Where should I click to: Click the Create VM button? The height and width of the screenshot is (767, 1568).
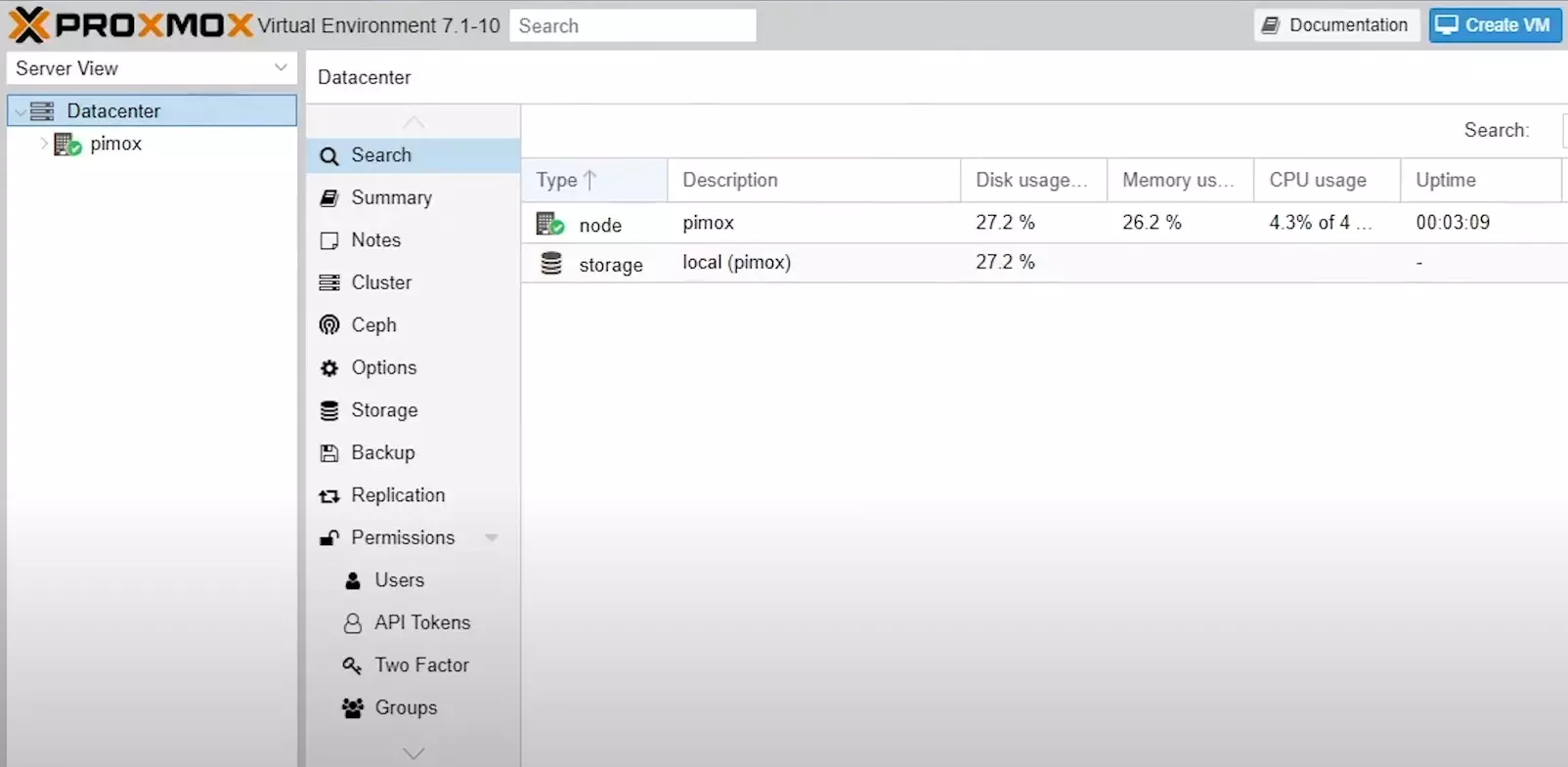pos(1496,25)
